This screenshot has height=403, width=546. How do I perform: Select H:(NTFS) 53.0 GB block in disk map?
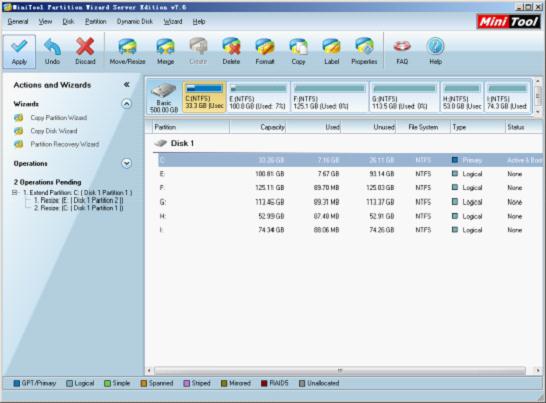tap(462, 97)
